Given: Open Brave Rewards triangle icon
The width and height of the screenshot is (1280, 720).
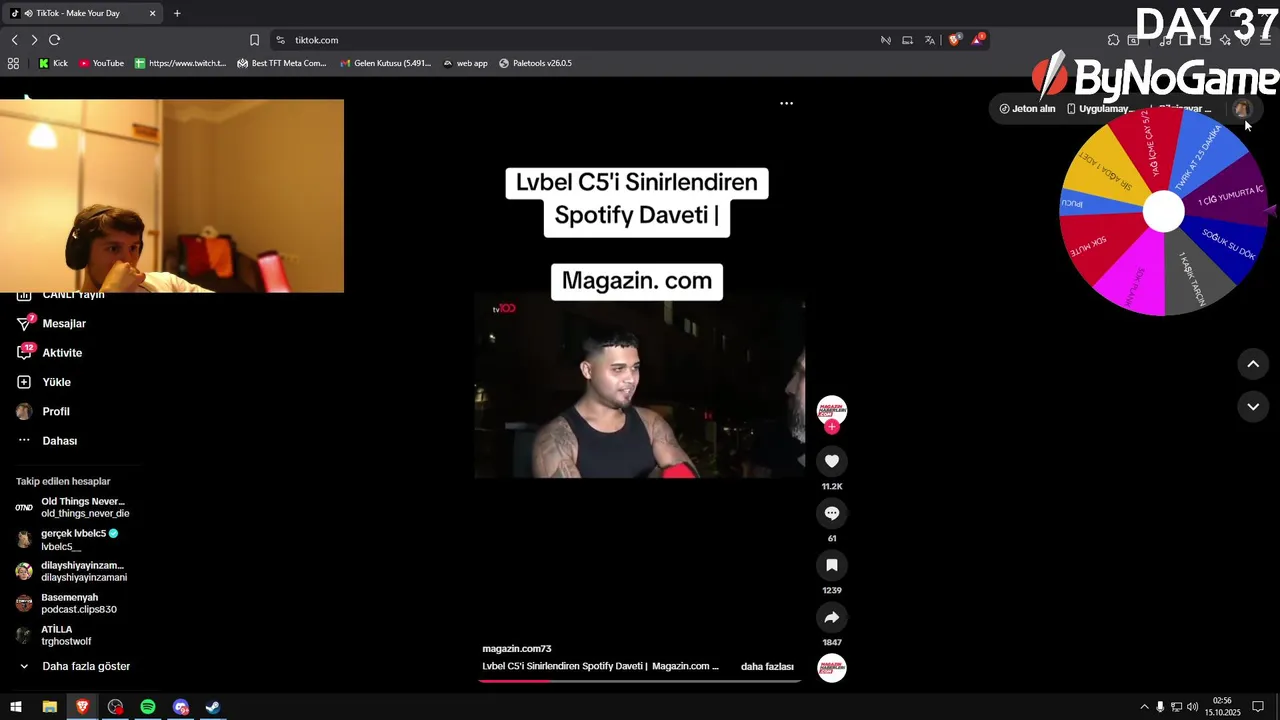Looking at the screenshot, I should [x=978, y=40].
